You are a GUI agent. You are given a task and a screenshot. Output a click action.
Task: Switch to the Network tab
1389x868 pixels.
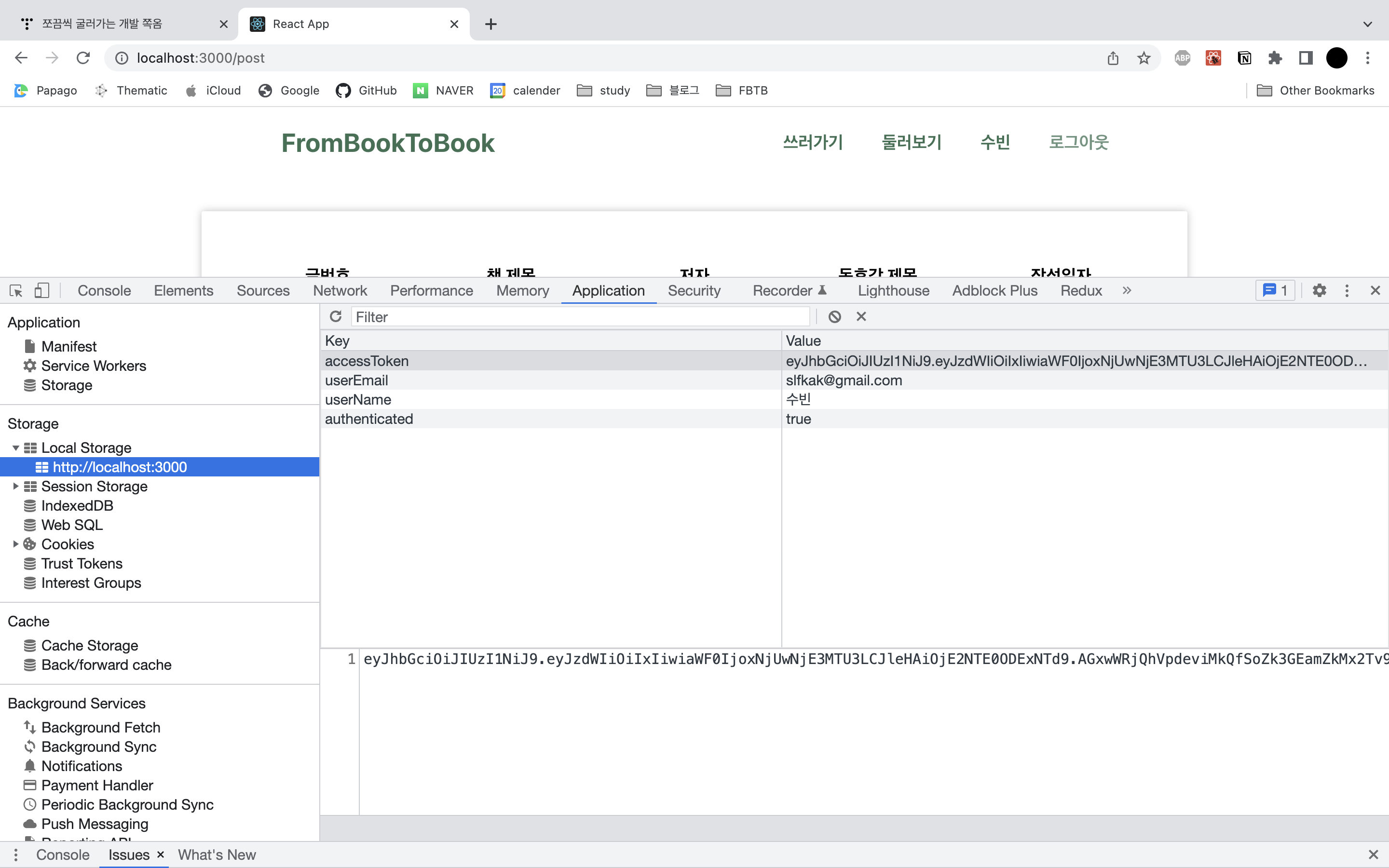[x=340, y=290]
